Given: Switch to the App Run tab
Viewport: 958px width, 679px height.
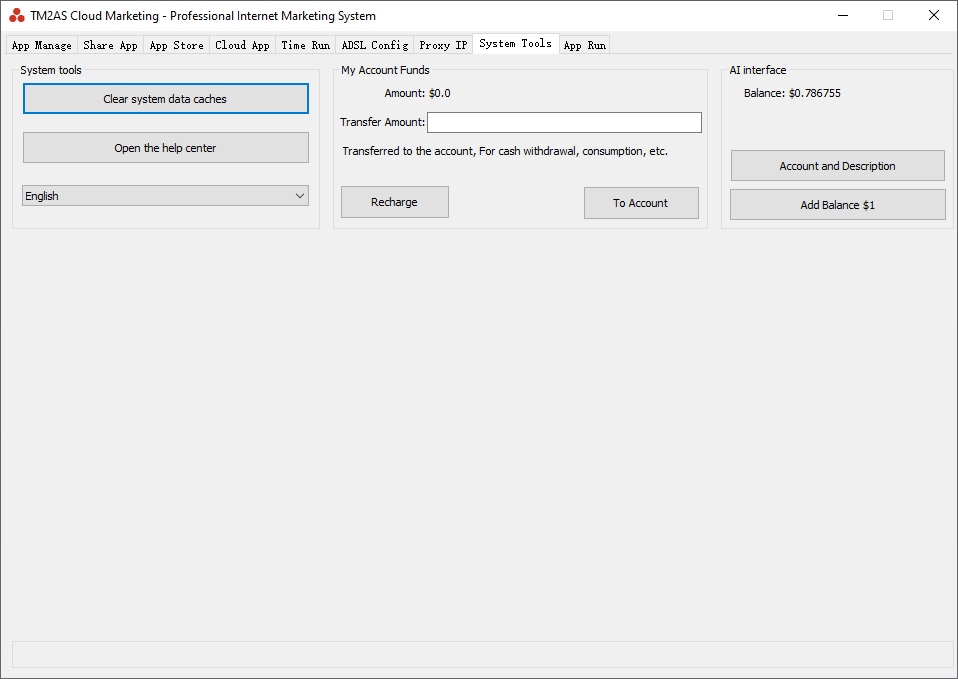Looking at the screenshot, I should click(x=584, y=45).
